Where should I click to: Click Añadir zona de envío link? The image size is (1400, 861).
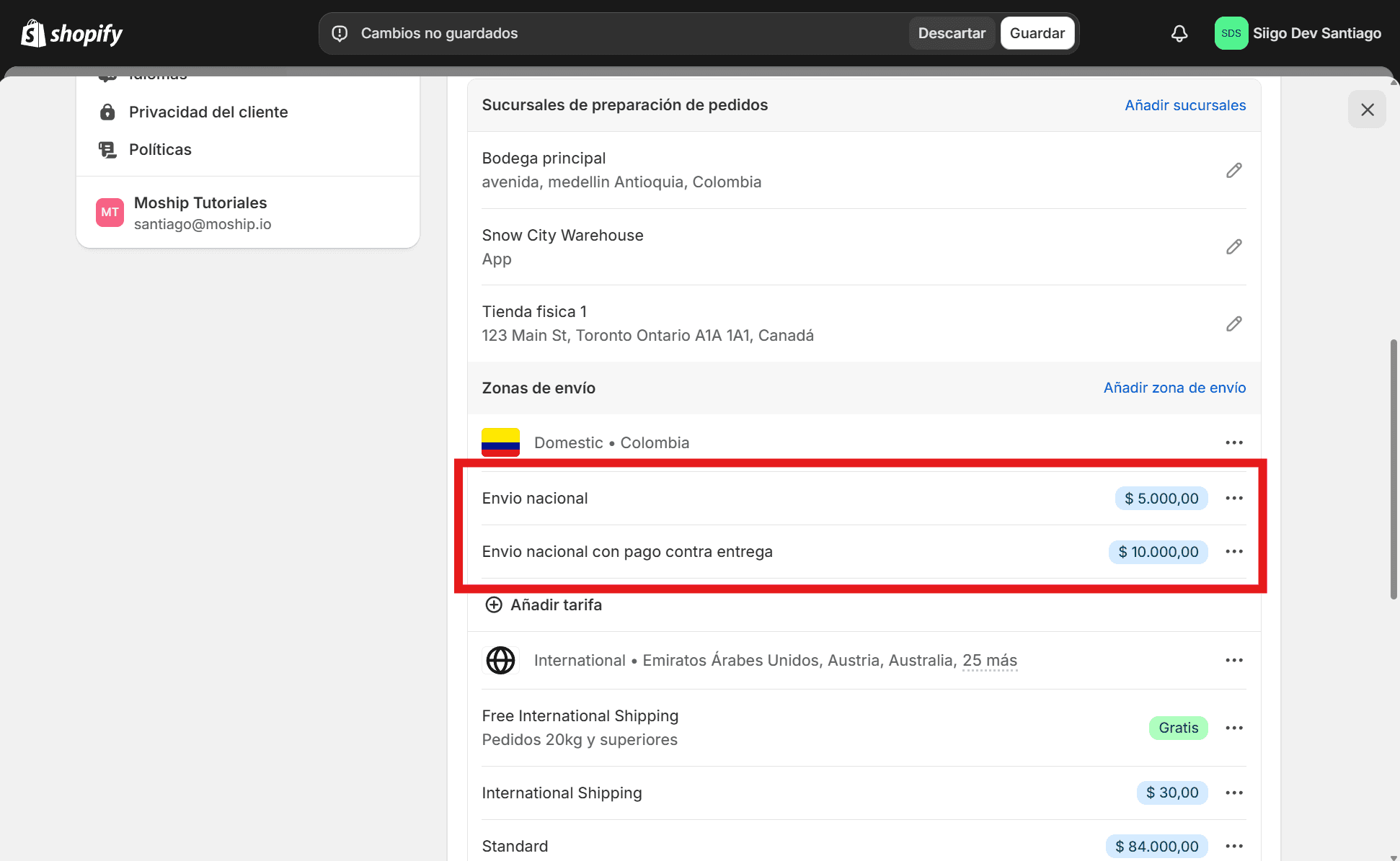click(1174, 388)
